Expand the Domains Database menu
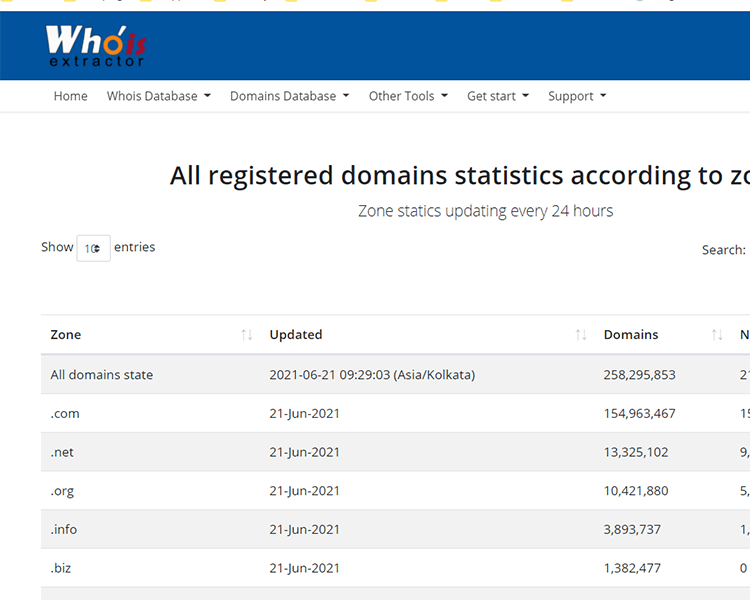The image size is (750, 600). 289,96
